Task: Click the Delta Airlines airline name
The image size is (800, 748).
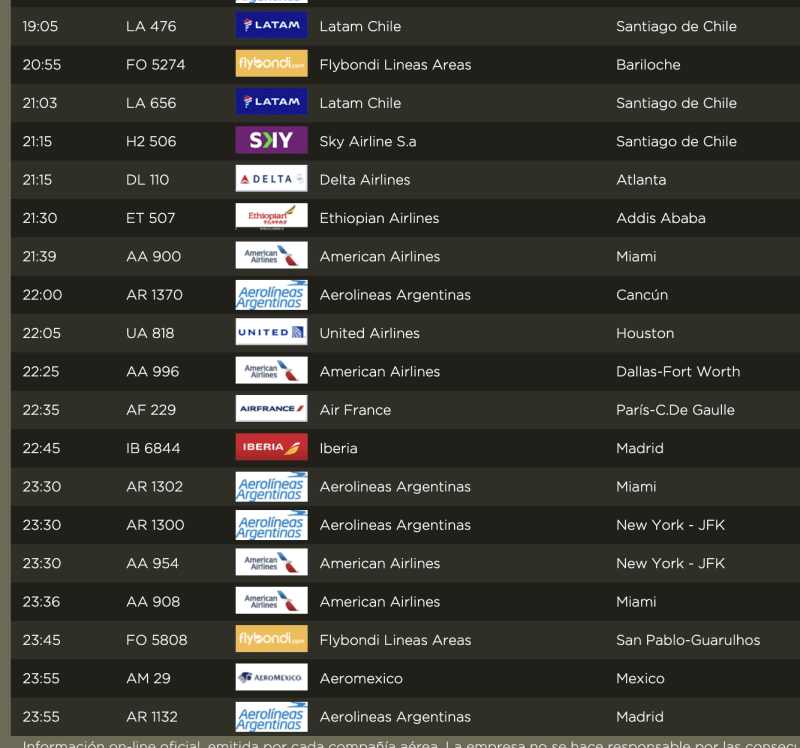Action: pos(365,180)
